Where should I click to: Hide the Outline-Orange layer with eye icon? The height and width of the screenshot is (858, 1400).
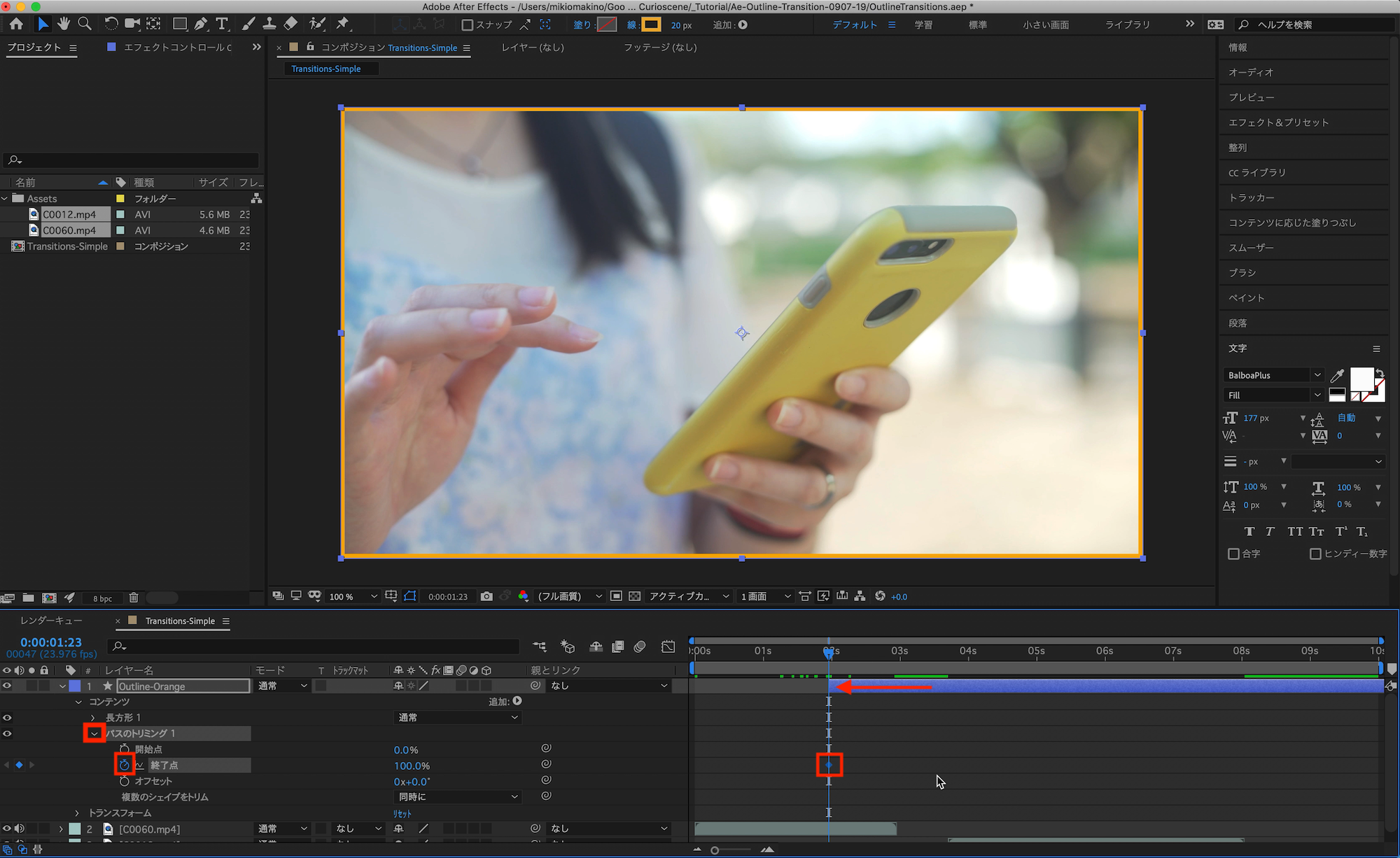pos(7,686)
